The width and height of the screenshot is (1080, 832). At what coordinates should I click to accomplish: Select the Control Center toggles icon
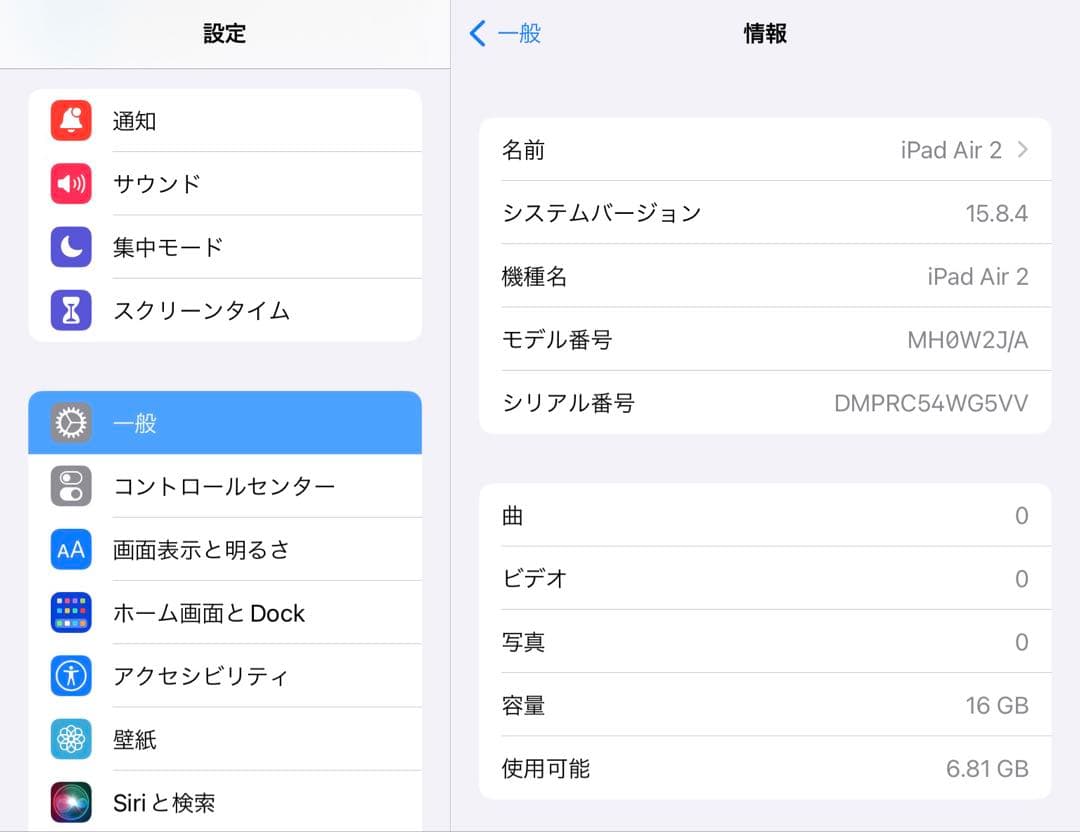click(x=70, y=486)
